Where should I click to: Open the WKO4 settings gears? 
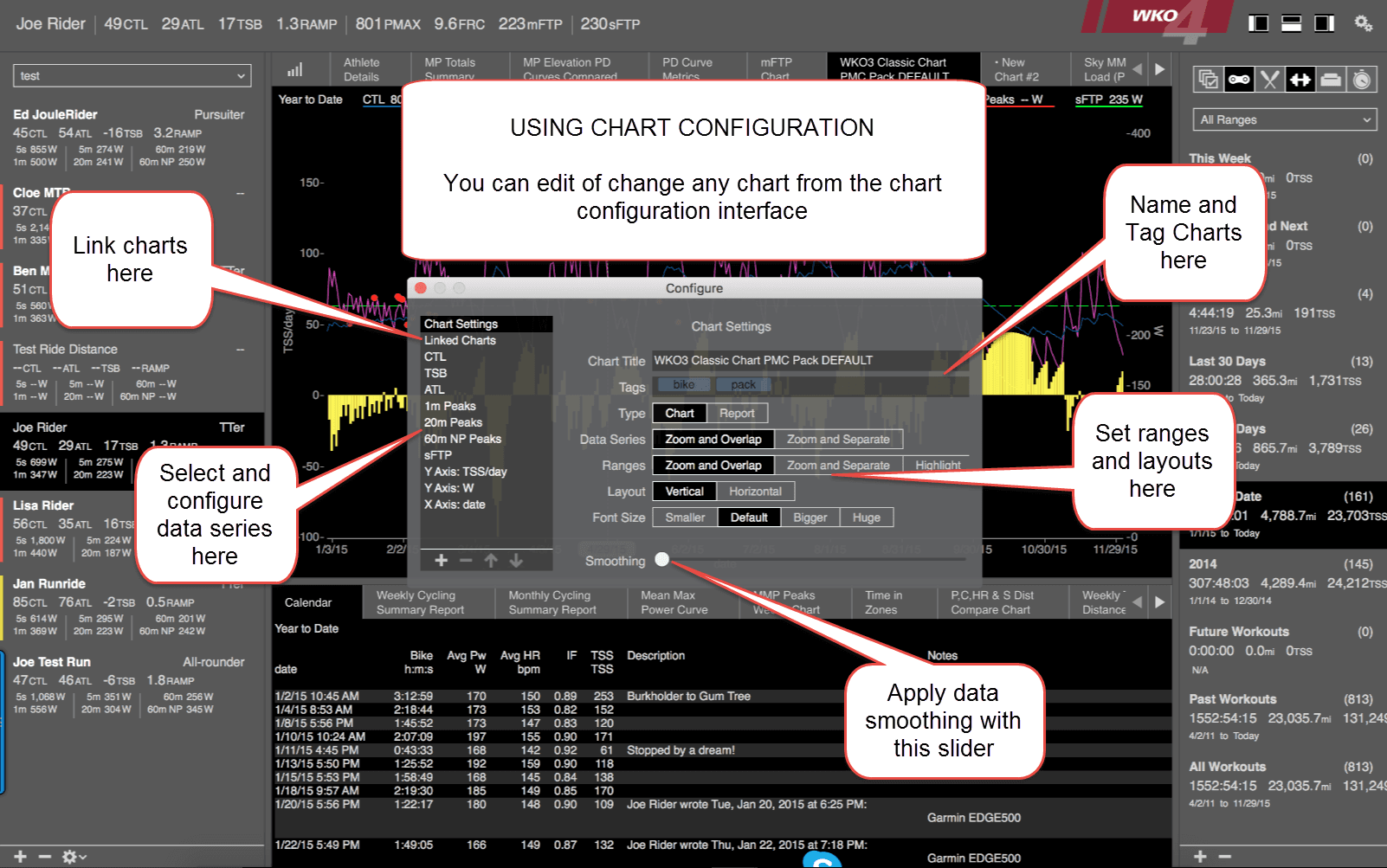[x=1364, y=23]
